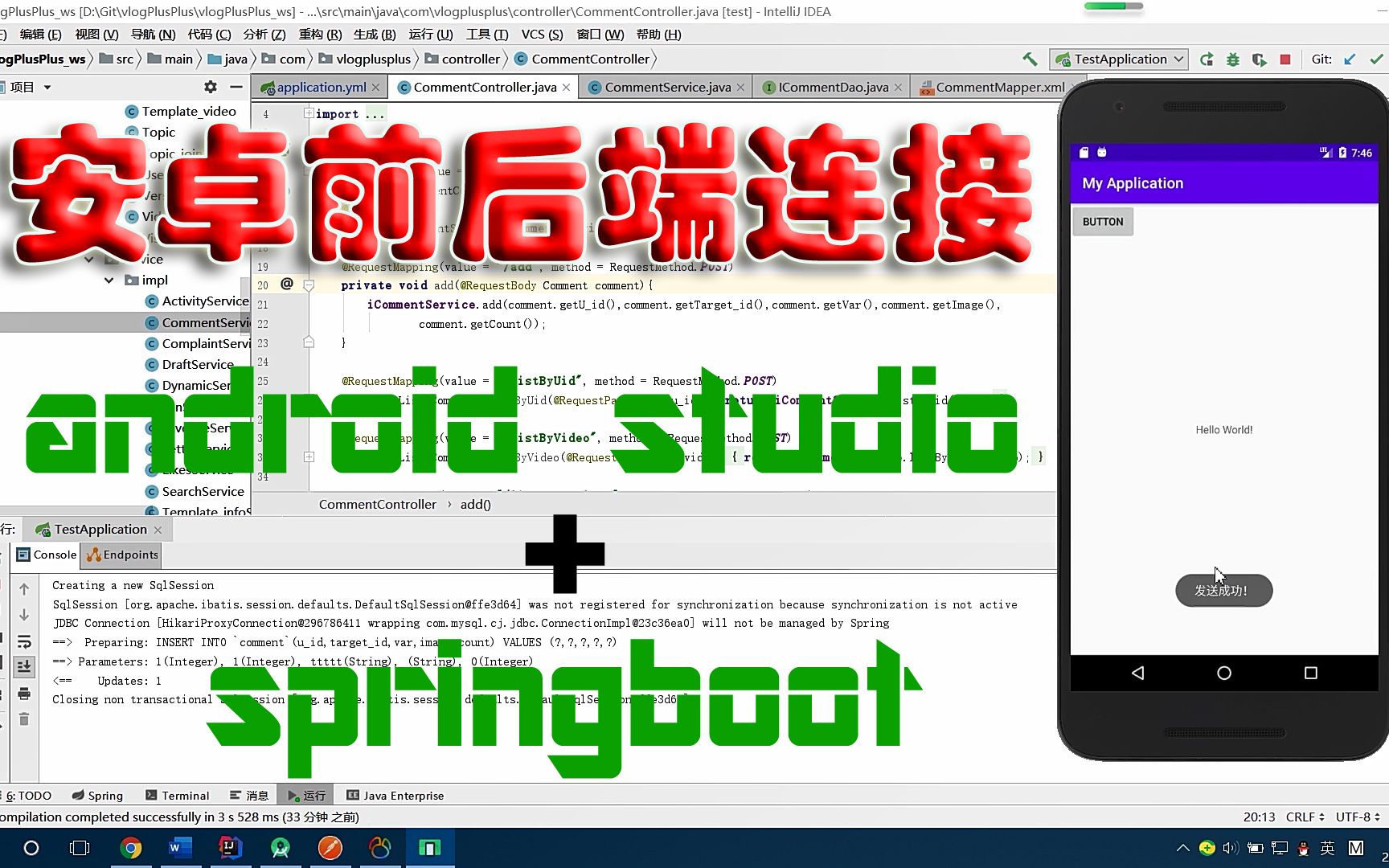Select Topic class in the project tree

point(150,133)
